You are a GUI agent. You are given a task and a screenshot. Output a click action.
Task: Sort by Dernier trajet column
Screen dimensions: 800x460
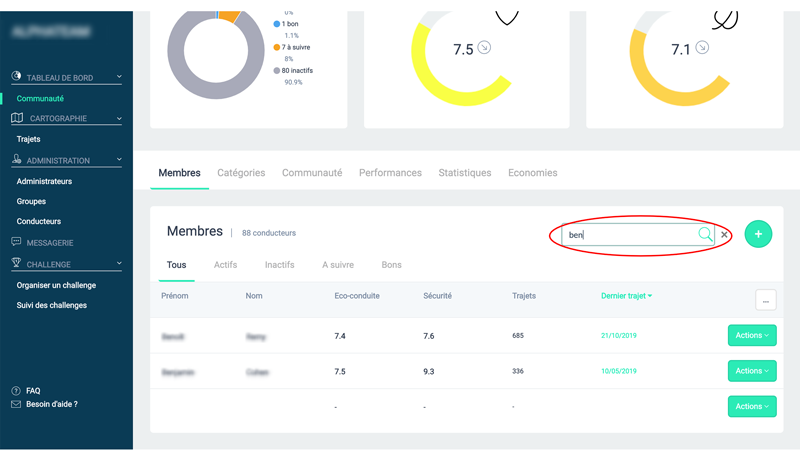[x=626, y=296]
